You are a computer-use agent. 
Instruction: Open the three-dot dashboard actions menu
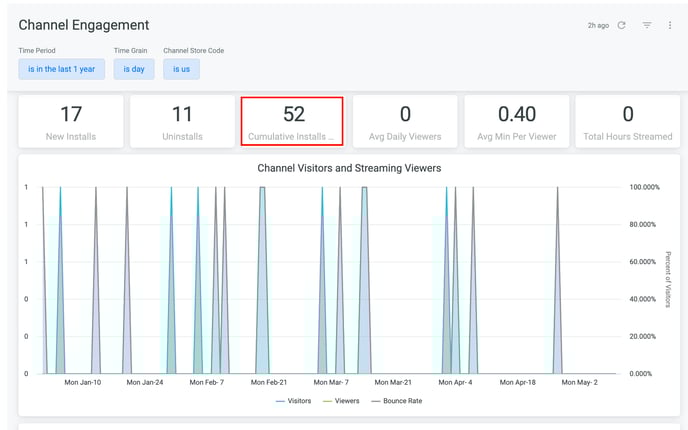tap(670, 25)
